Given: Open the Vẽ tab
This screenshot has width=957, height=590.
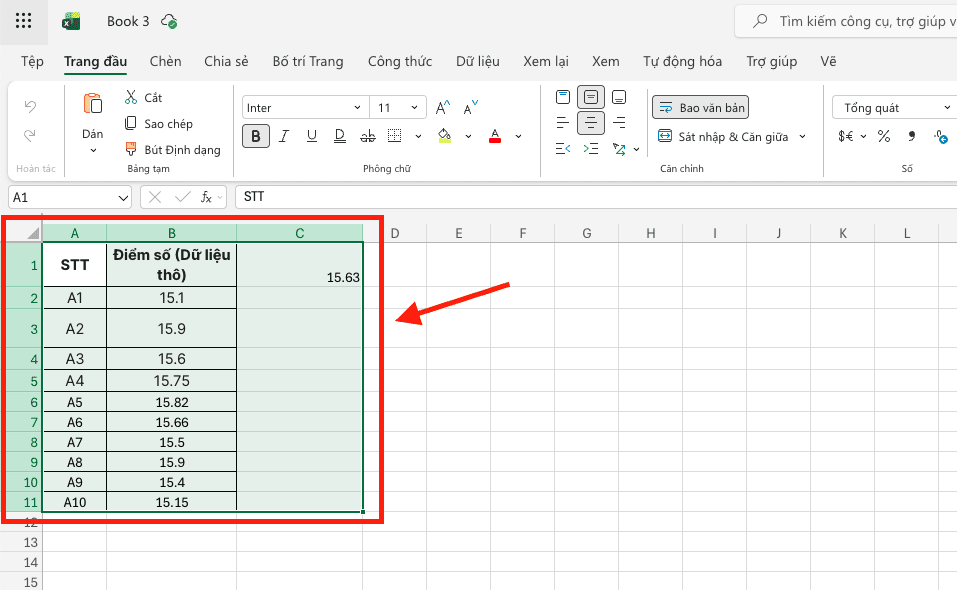Looking at the screenshot, I should pos(828,62).
